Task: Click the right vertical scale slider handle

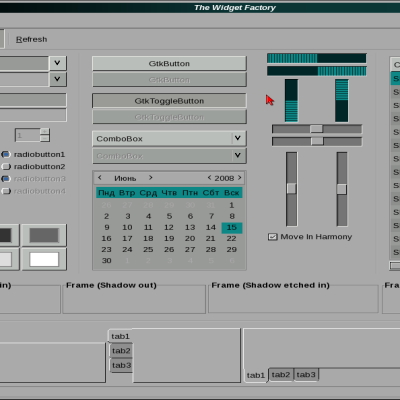Action: pyautogui.click(x=342, y=189)
